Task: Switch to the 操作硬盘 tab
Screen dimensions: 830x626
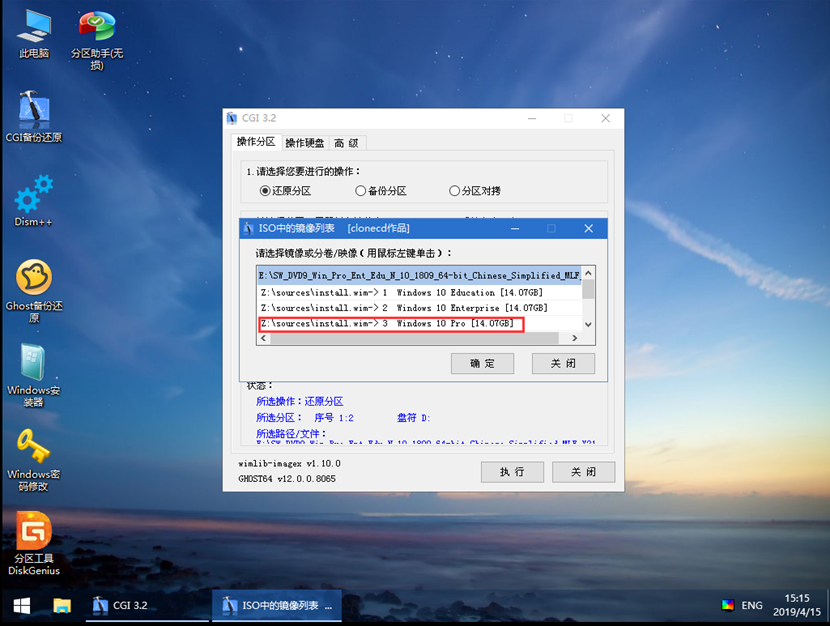Action: 304,143
